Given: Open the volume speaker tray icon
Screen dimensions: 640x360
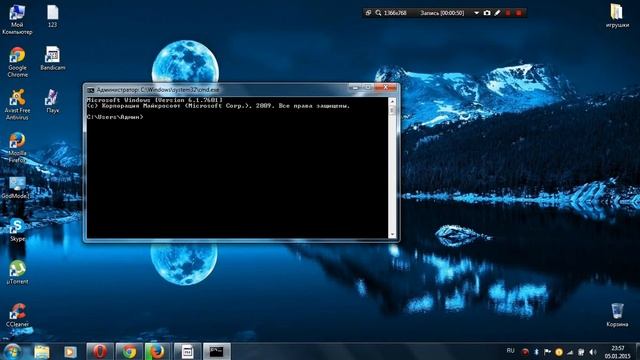Looking at the screenshot, I should pyautogui.click(x=592, y=352).
